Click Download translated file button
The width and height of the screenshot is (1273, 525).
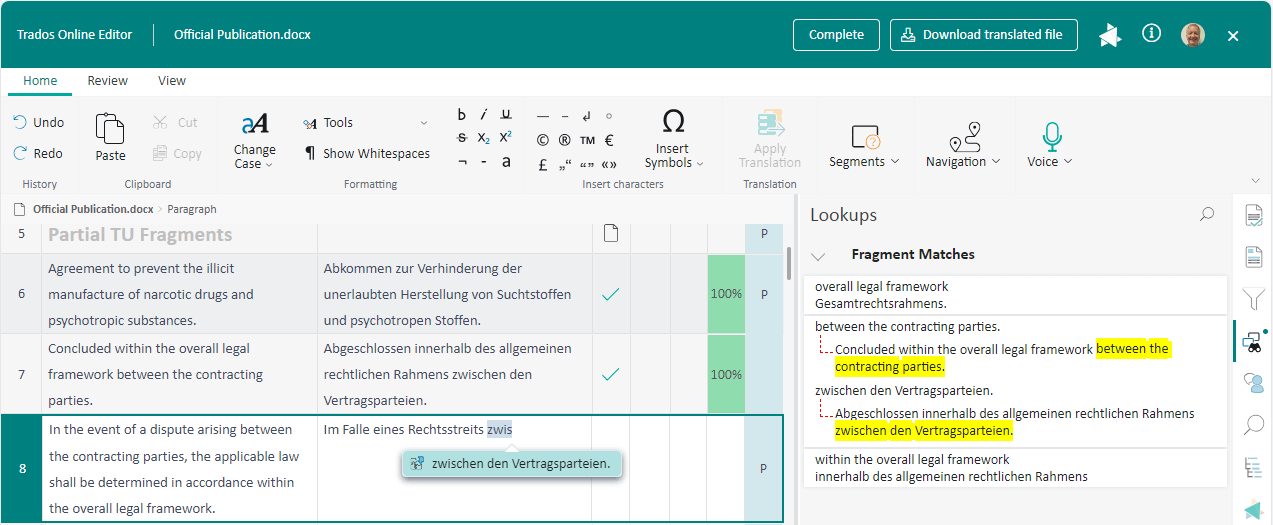tap(983, 35)
